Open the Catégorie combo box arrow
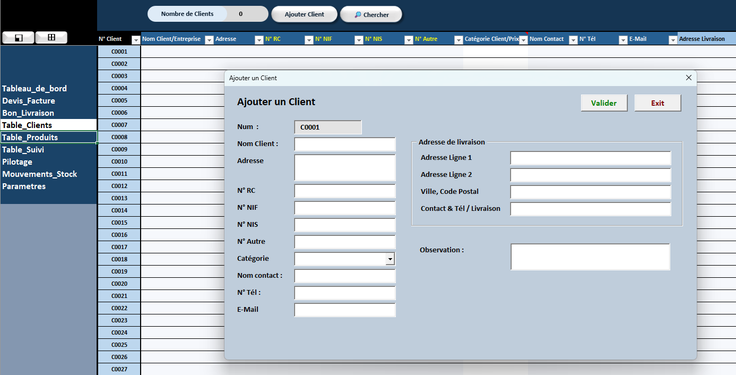 [x=390, y=259]
